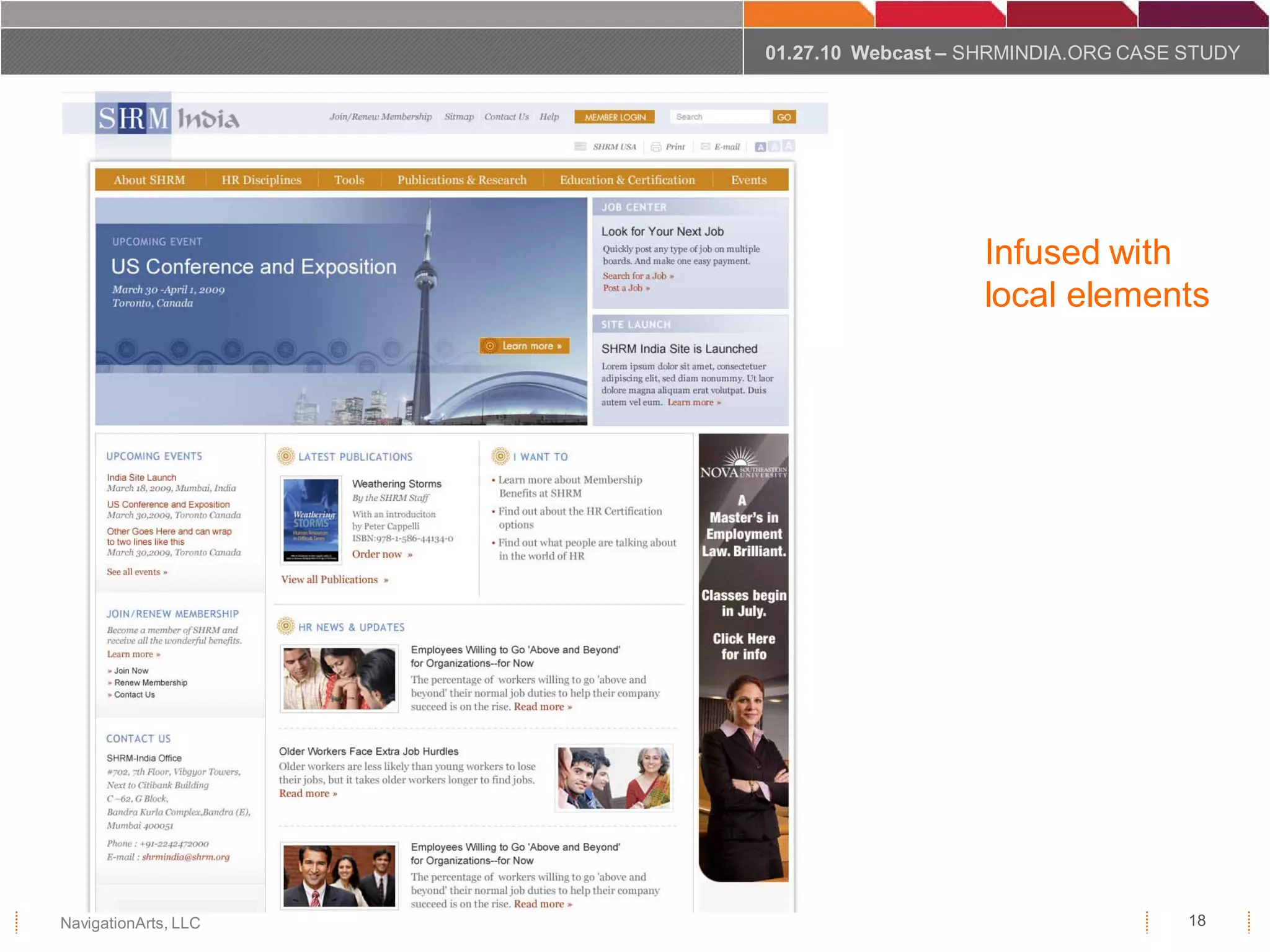This screenshot has height=952, width=1270.
Task: Click the SHRM USA text link
Action: pos(615,147)
